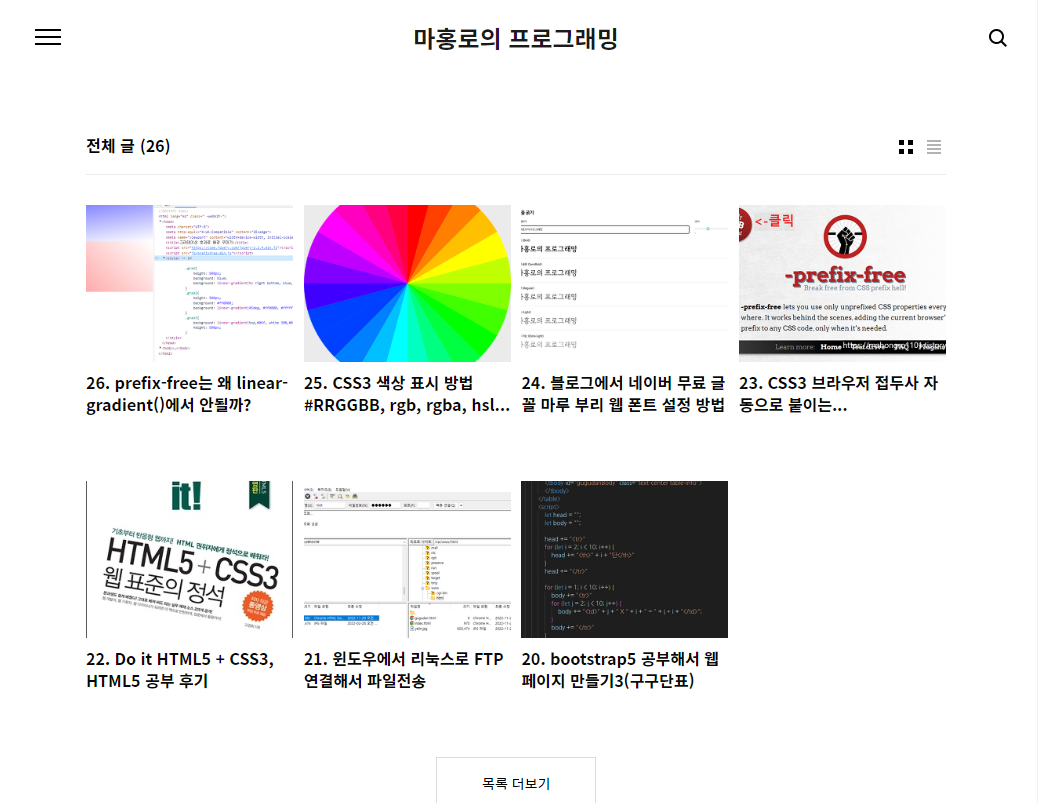
Task: Open post title '26. prefix-free는 왜 linear-gradient()에서 안될까?'
Action: (187, 394)
